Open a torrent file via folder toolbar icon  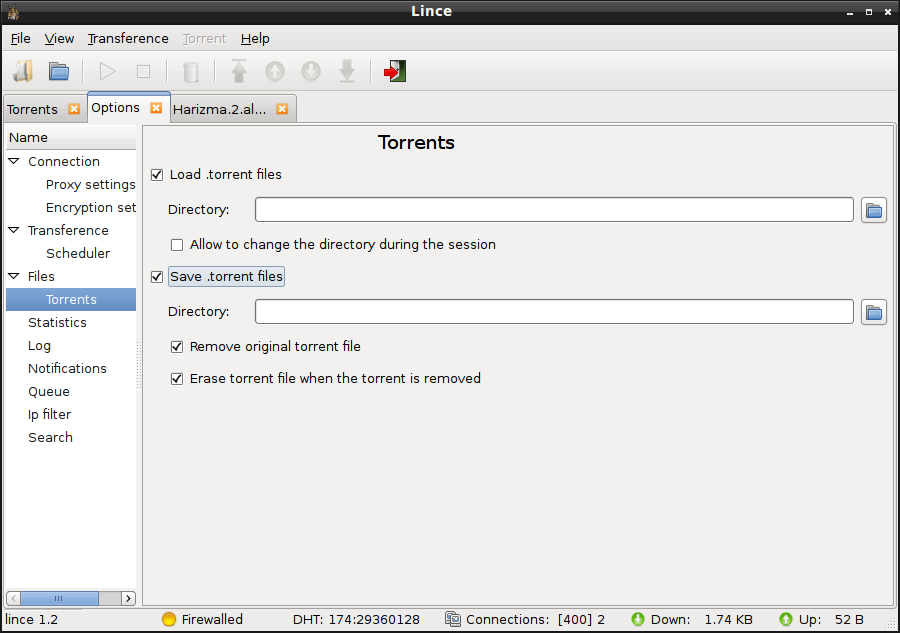pos(59,72)
